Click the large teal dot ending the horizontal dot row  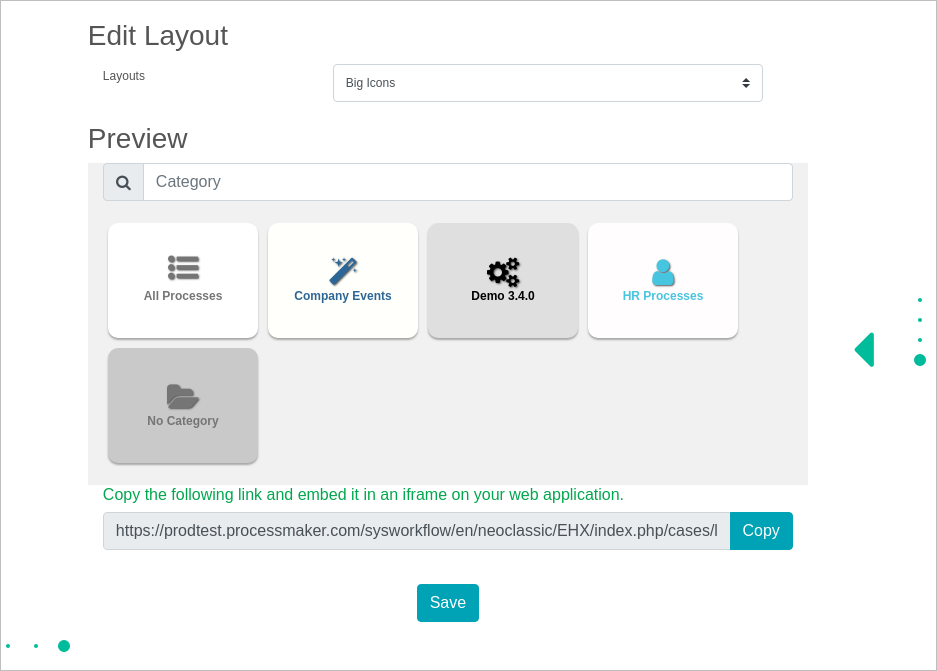[64, 646]
